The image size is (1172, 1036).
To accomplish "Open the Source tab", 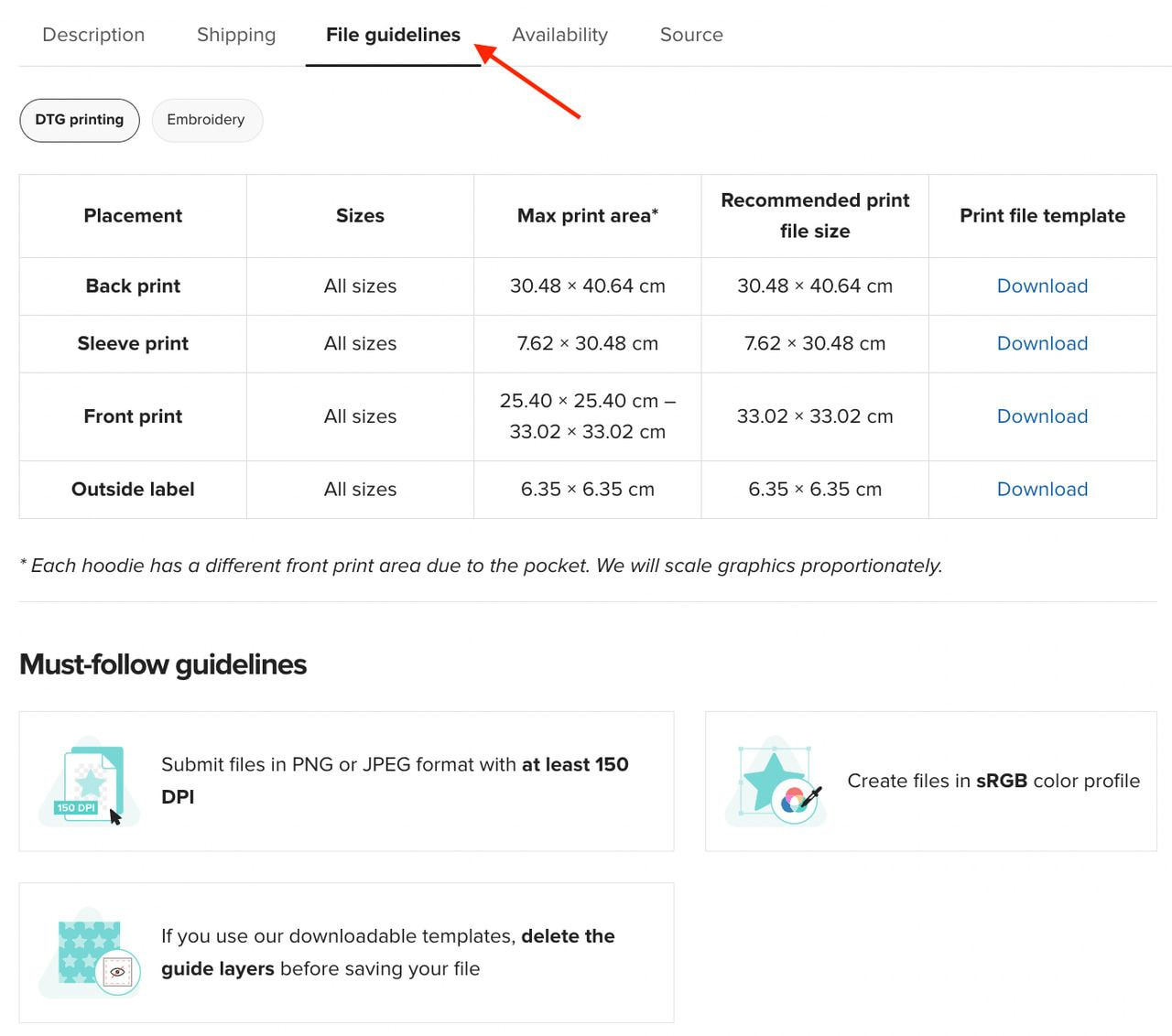I will click(691, 35).
